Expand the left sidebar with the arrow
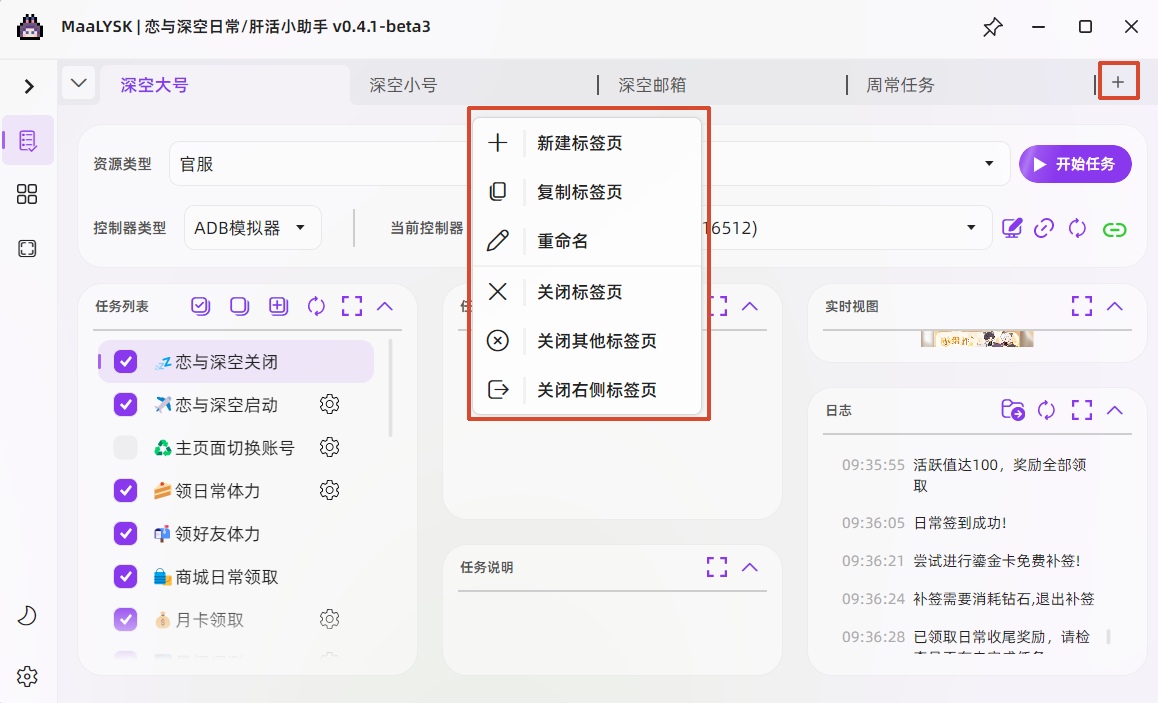The image size is (1158, 703). 29,86
